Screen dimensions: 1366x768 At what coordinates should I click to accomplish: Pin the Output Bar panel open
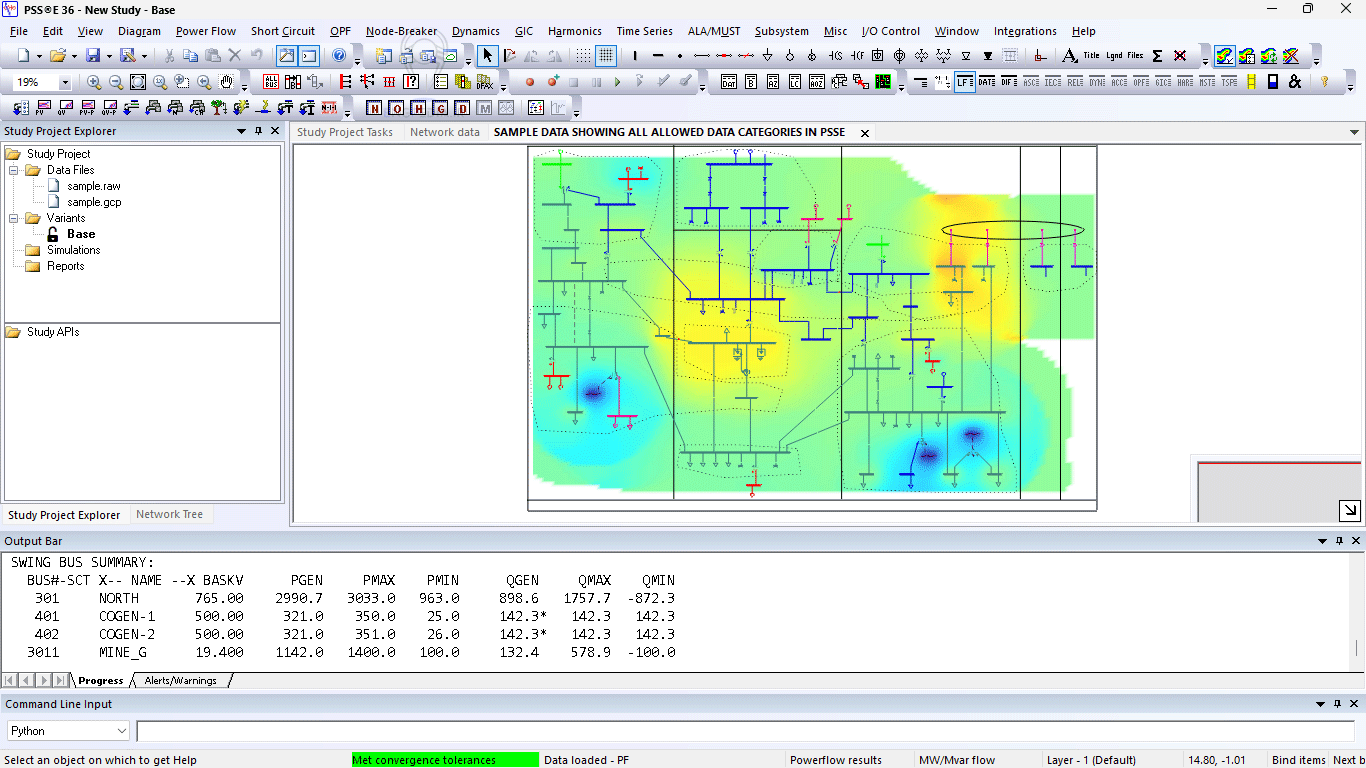click(x=1337, y=541)
